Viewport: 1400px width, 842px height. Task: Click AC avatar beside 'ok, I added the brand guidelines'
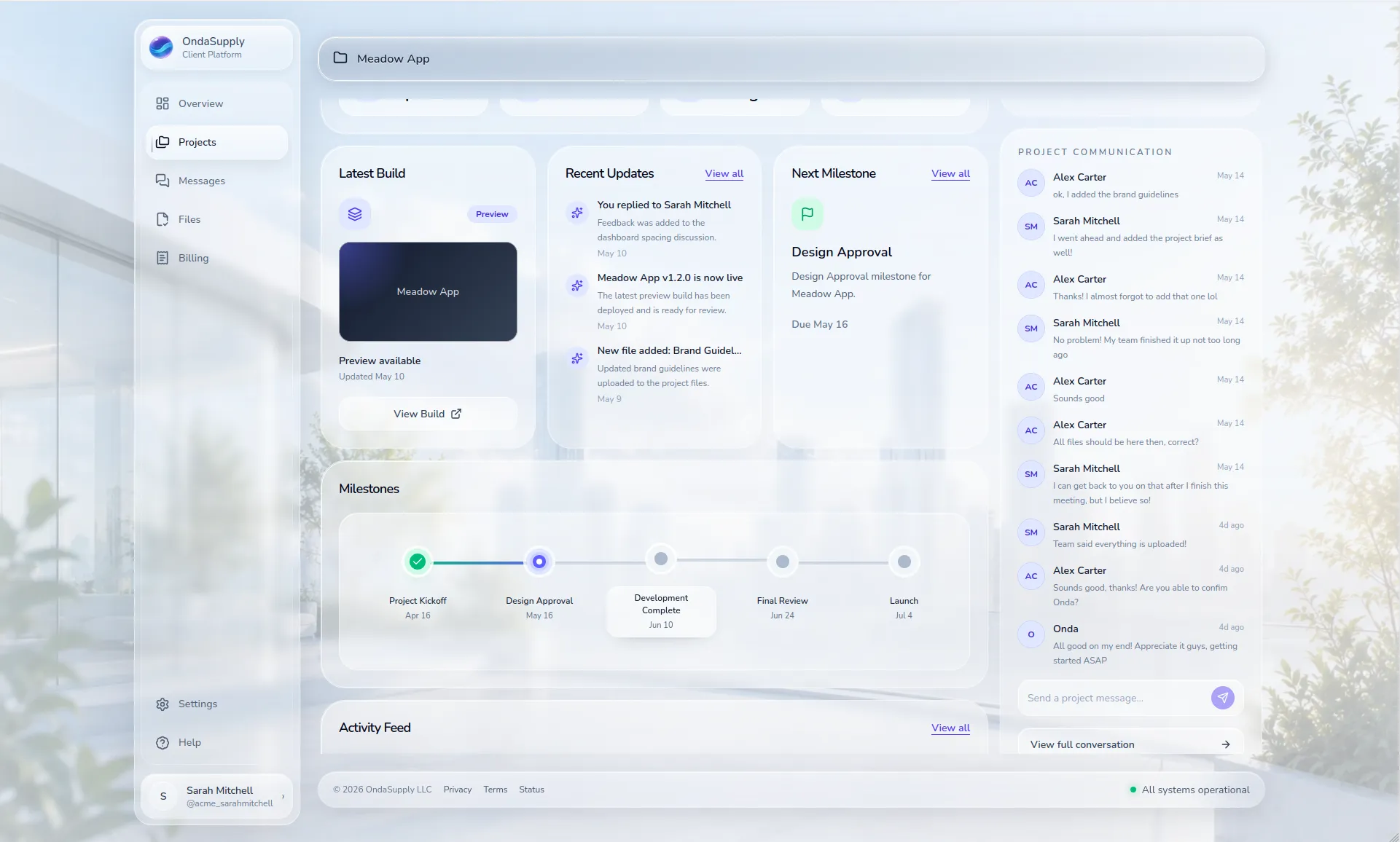tap(1031, 183)
